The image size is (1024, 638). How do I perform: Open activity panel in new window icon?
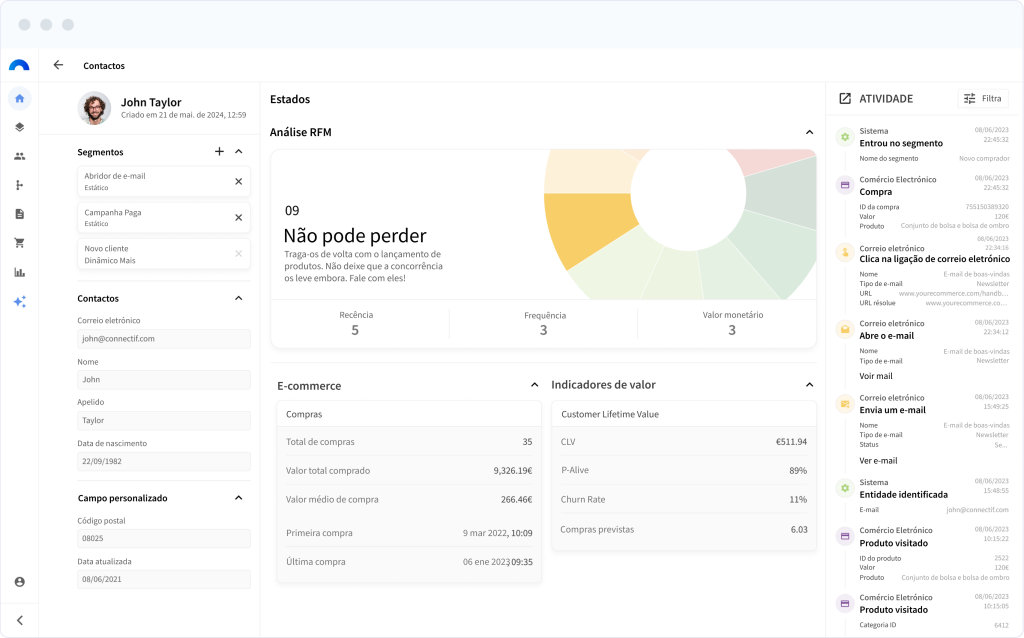pos(845,98)
